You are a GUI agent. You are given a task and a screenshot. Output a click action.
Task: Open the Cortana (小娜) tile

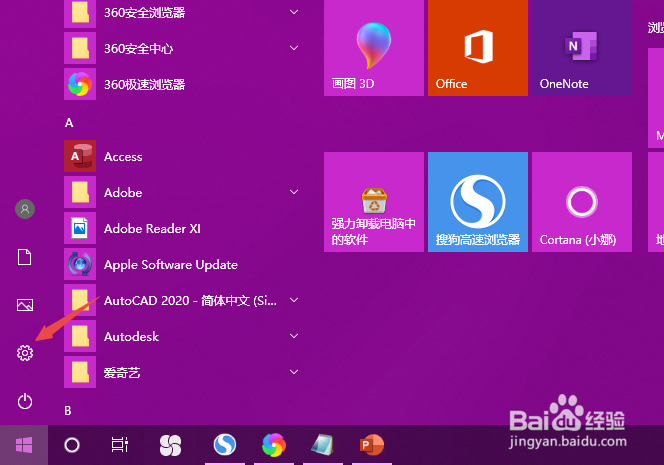582,202
